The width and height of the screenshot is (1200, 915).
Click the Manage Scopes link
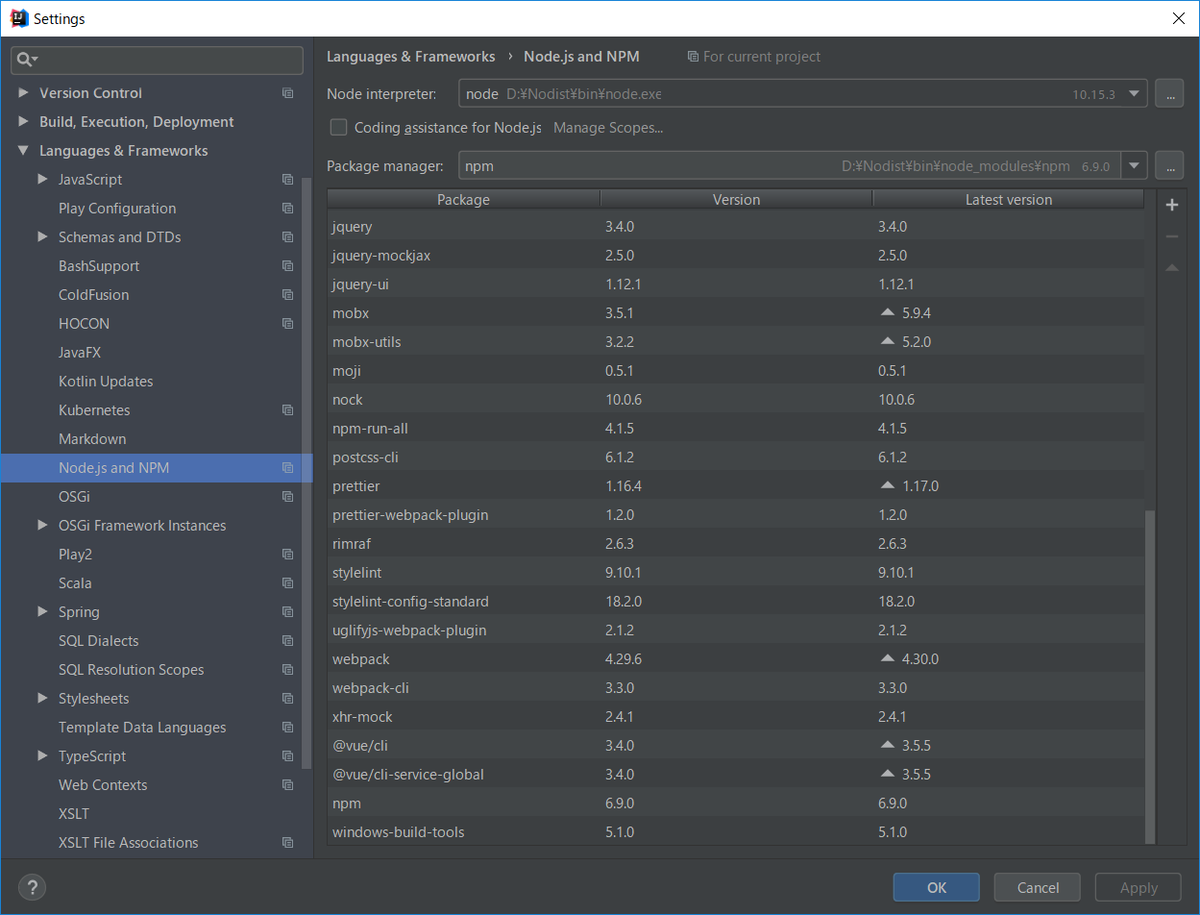tap(608, 128)
